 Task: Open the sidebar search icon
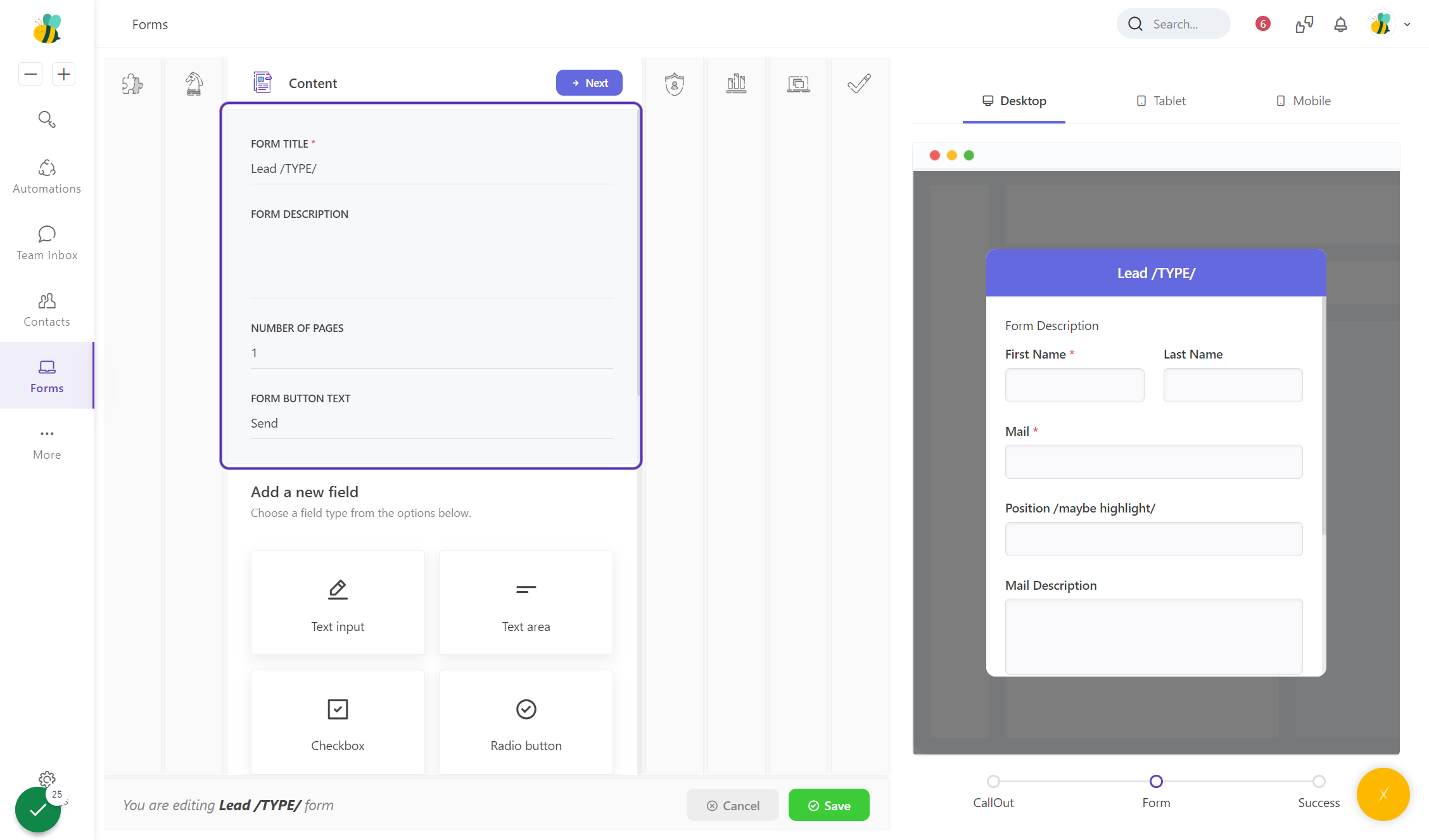point(47,119)
